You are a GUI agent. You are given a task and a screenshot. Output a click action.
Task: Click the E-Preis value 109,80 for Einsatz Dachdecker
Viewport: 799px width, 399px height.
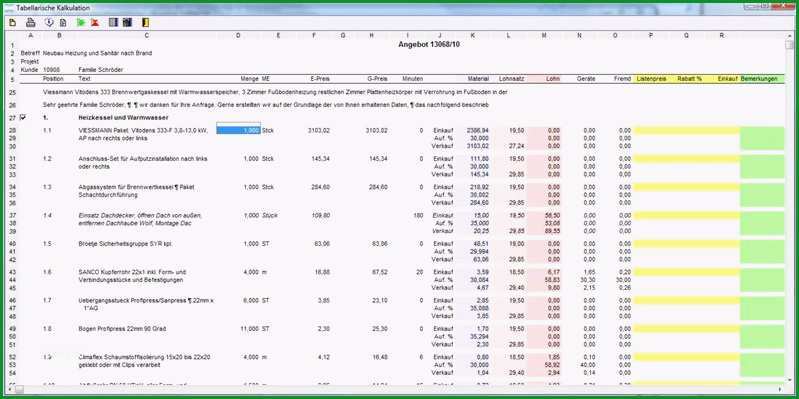click(x=321, y=216)
